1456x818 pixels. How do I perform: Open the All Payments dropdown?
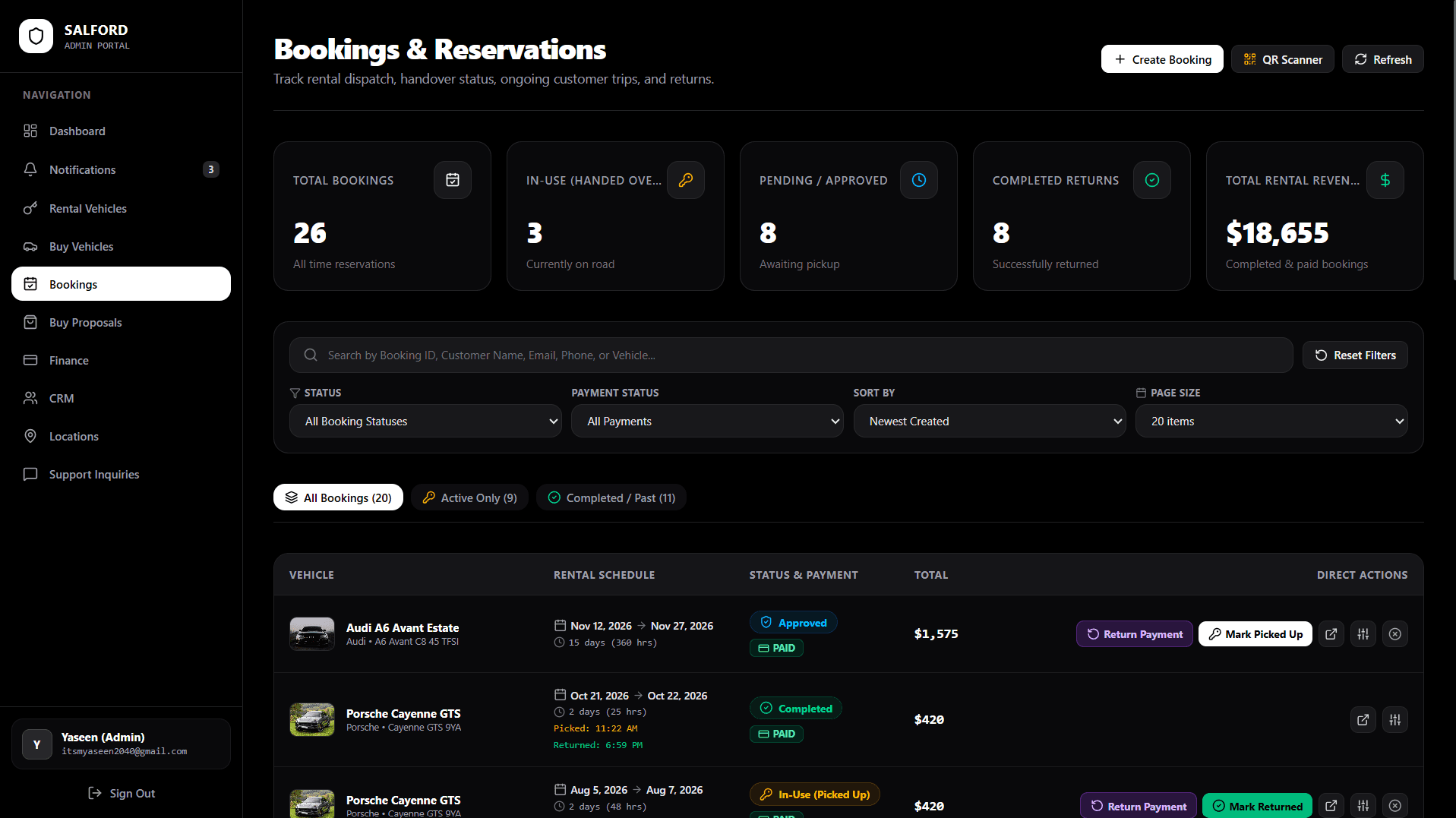pyautogui.click(x=707, y=421)
